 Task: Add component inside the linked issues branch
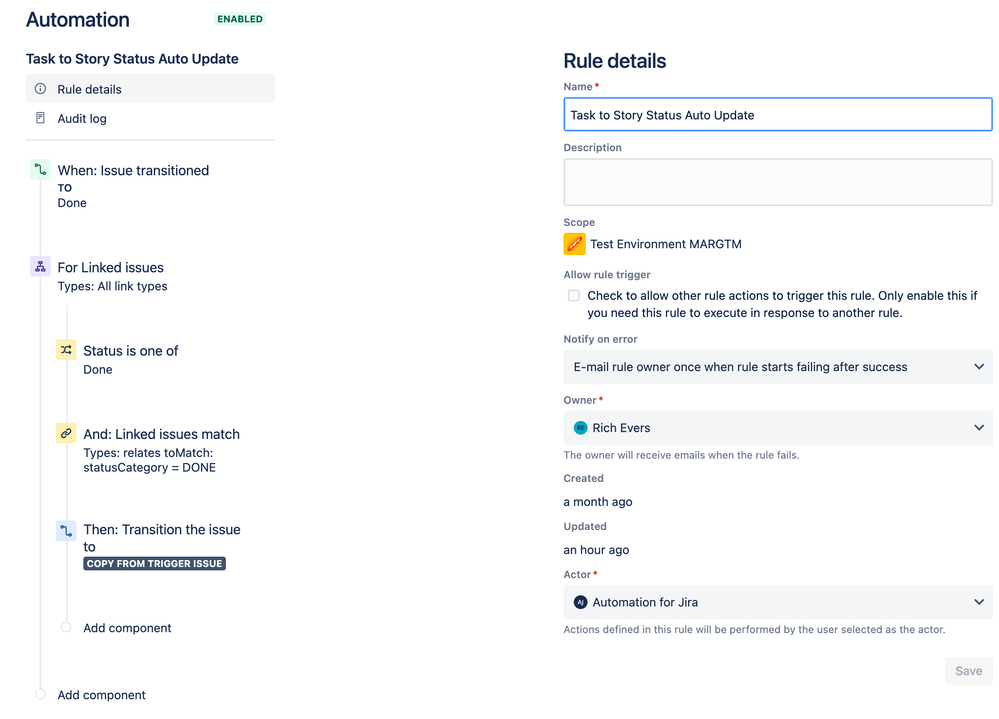127,628
